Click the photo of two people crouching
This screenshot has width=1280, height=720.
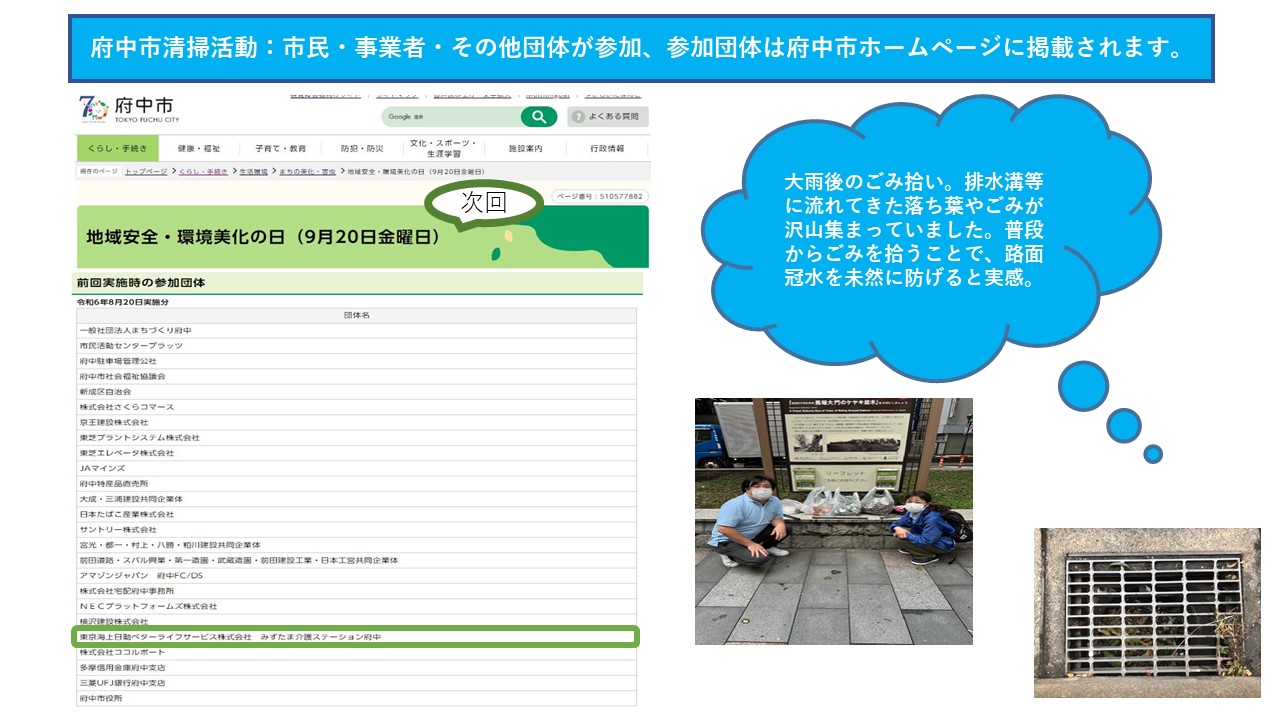click(833, 521)
